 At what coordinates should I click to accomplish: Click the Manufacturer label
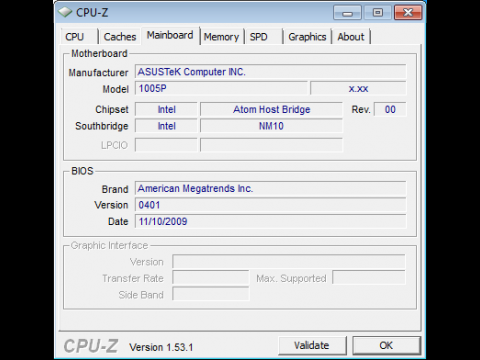98,72
